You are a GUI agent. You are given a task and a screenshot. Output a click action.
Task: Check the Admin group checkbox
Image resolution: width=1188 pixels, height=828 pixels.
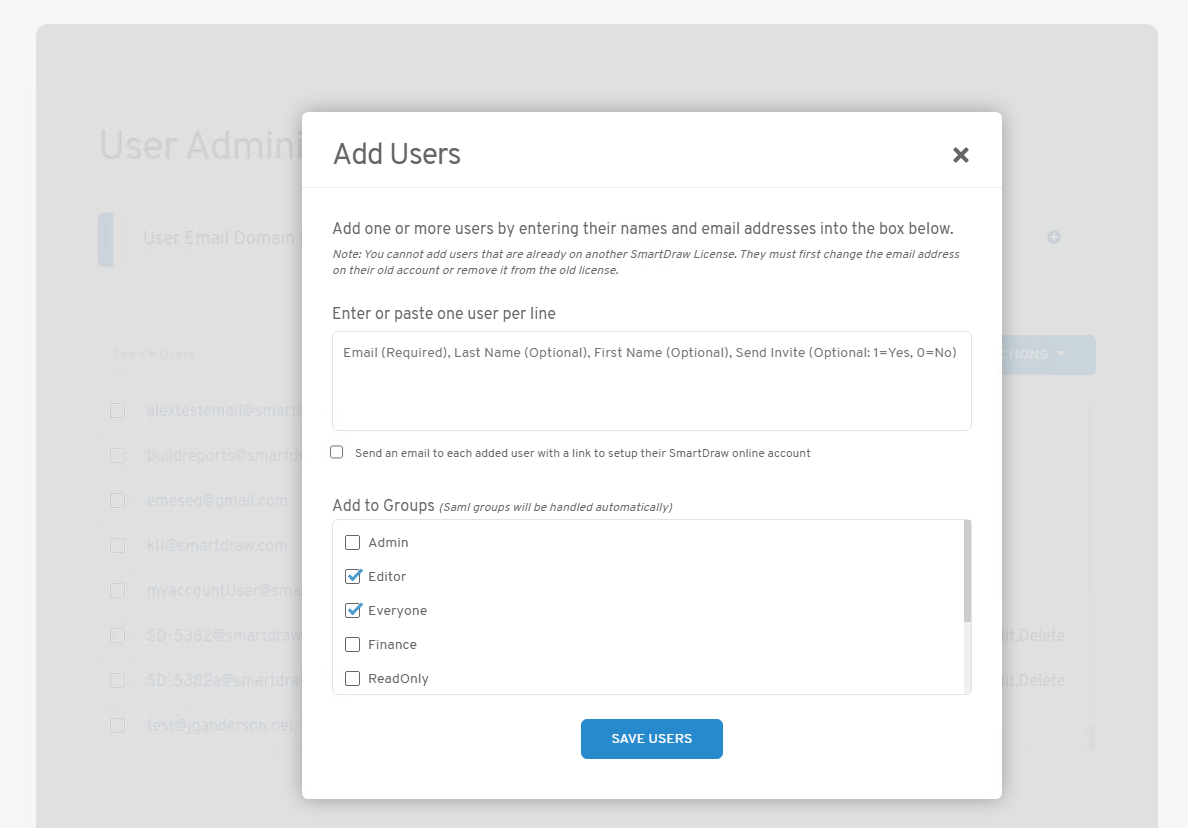tap(352, 543)
